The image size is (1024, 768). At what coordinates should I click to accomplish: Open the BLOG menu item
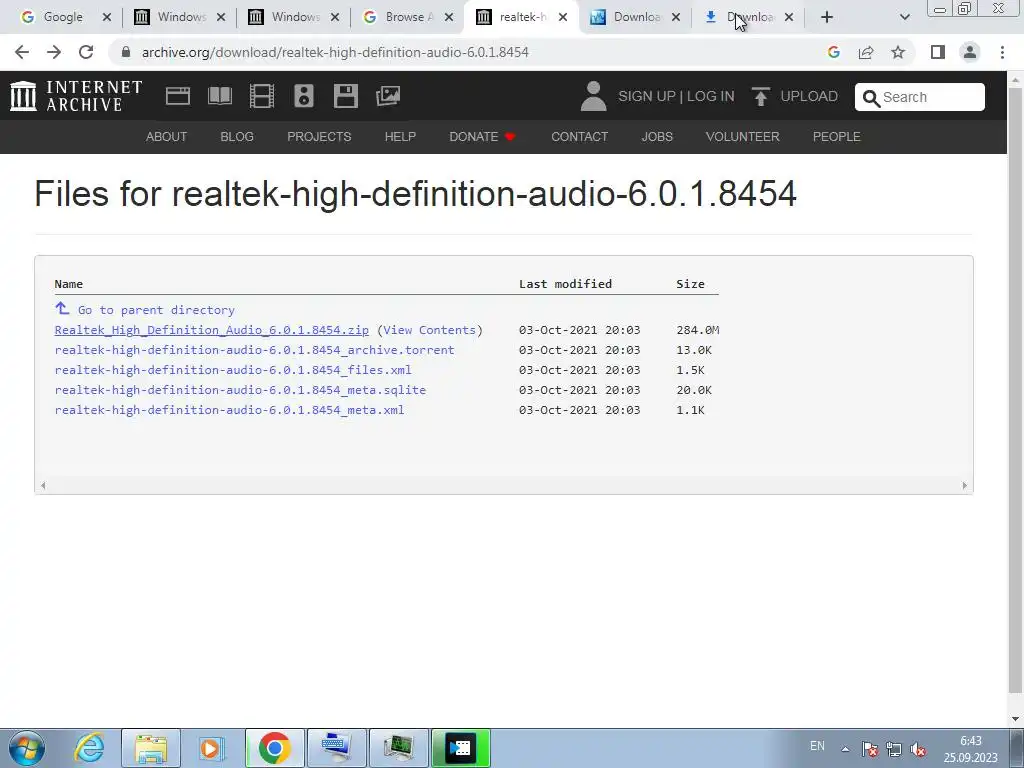coord(237,136)
